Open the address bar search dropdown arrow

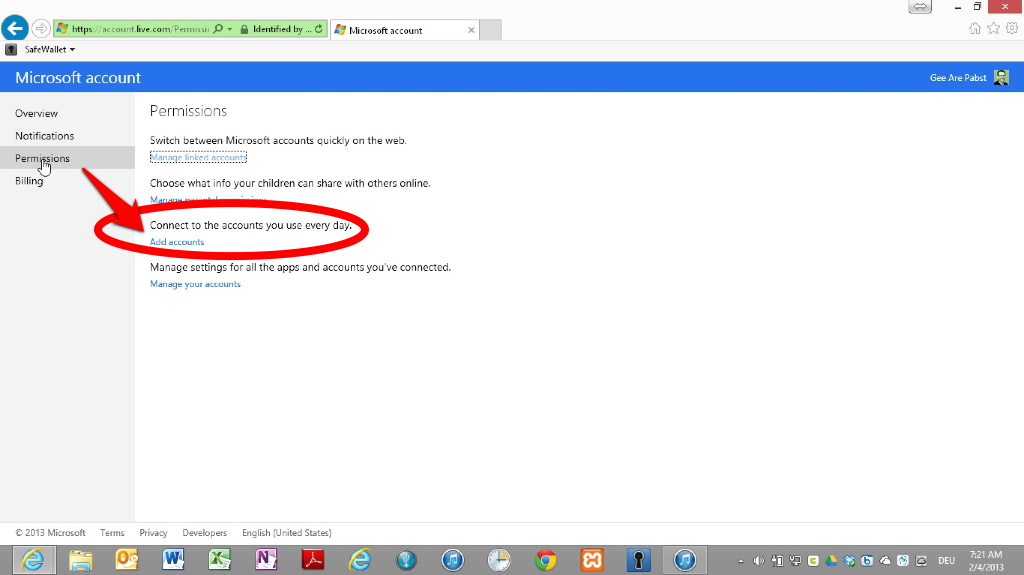(x=230, y=29)
